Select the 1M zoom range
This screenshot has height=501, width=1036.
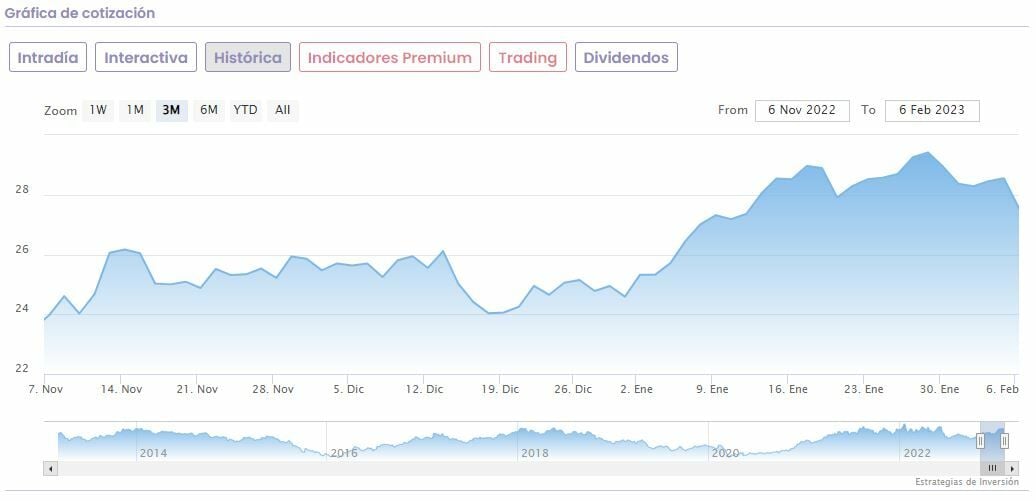(135, 110)
